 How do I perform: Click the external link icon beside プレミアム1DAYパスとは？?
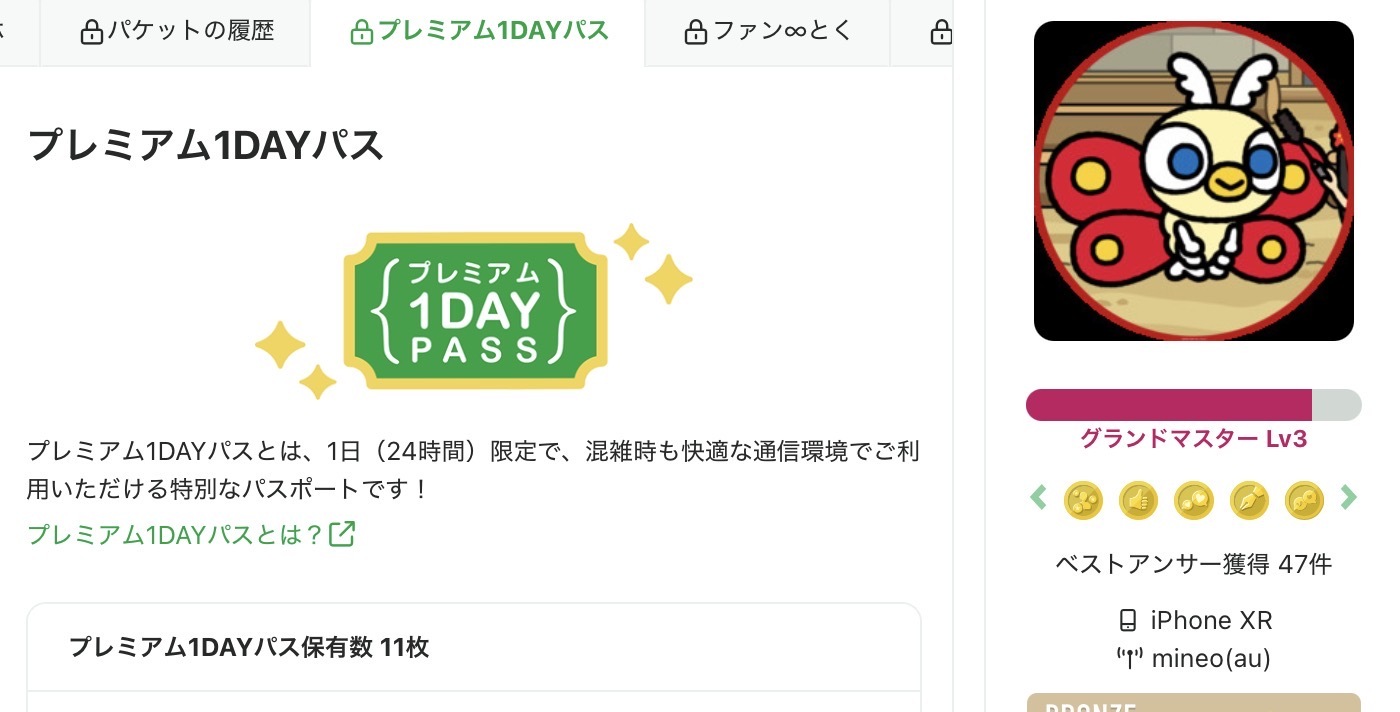tap(342, 534)
